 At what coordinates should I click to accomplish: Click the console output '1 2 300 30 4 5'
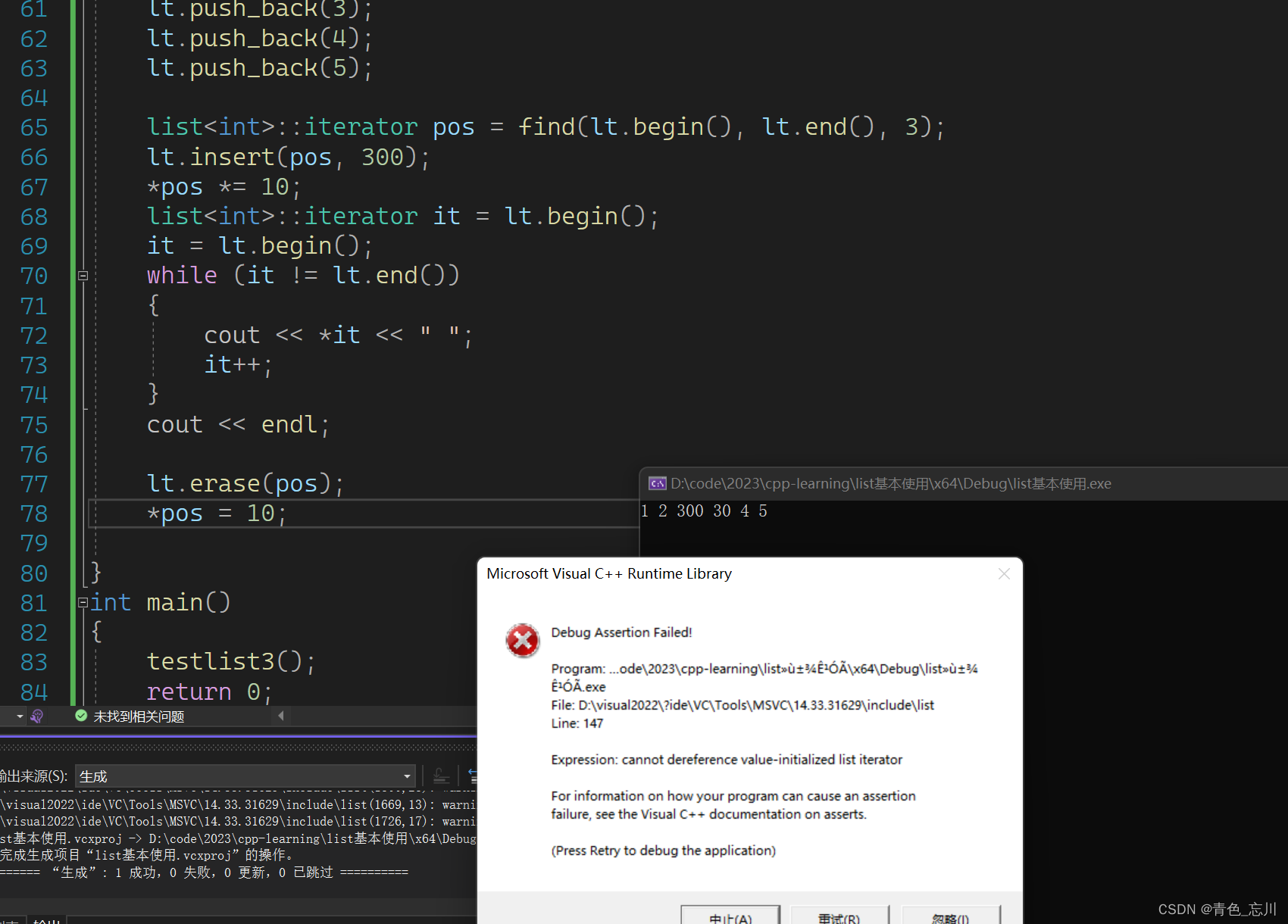tap(704, 511)
